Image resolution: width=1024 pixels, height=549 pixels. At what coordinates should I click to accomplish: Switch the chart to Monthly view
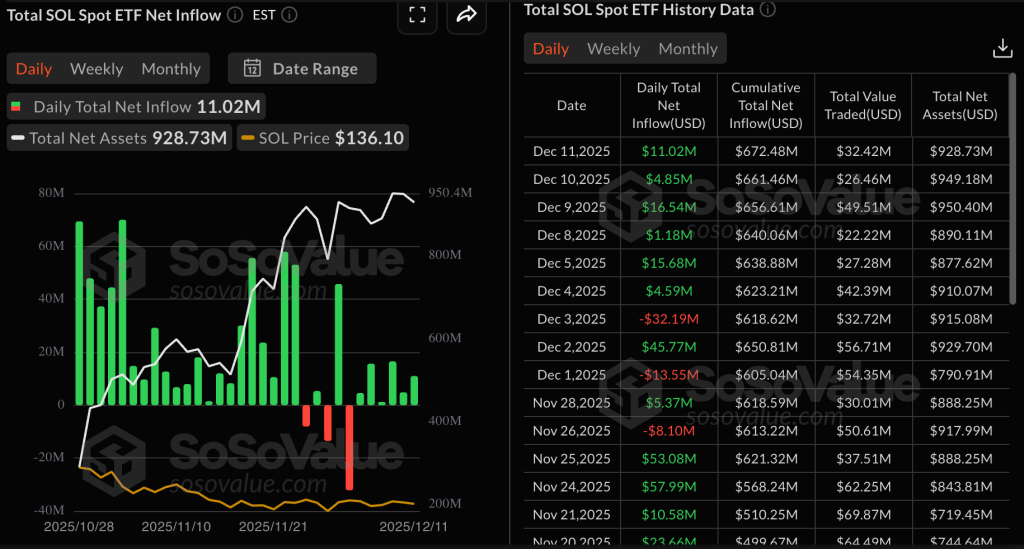[171, 69]
